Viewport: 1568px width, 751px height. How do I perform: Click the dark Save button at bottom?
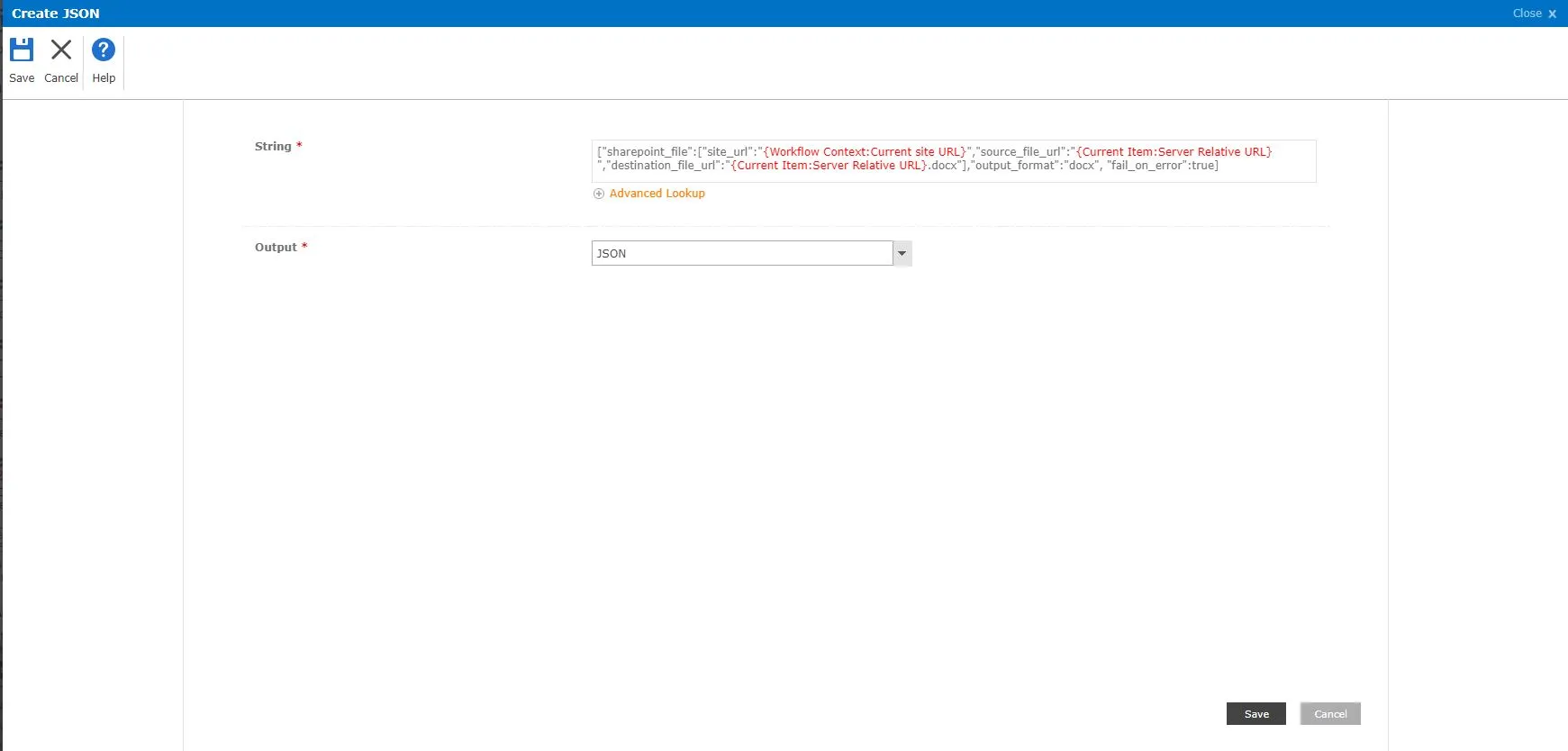[1256, 714]
